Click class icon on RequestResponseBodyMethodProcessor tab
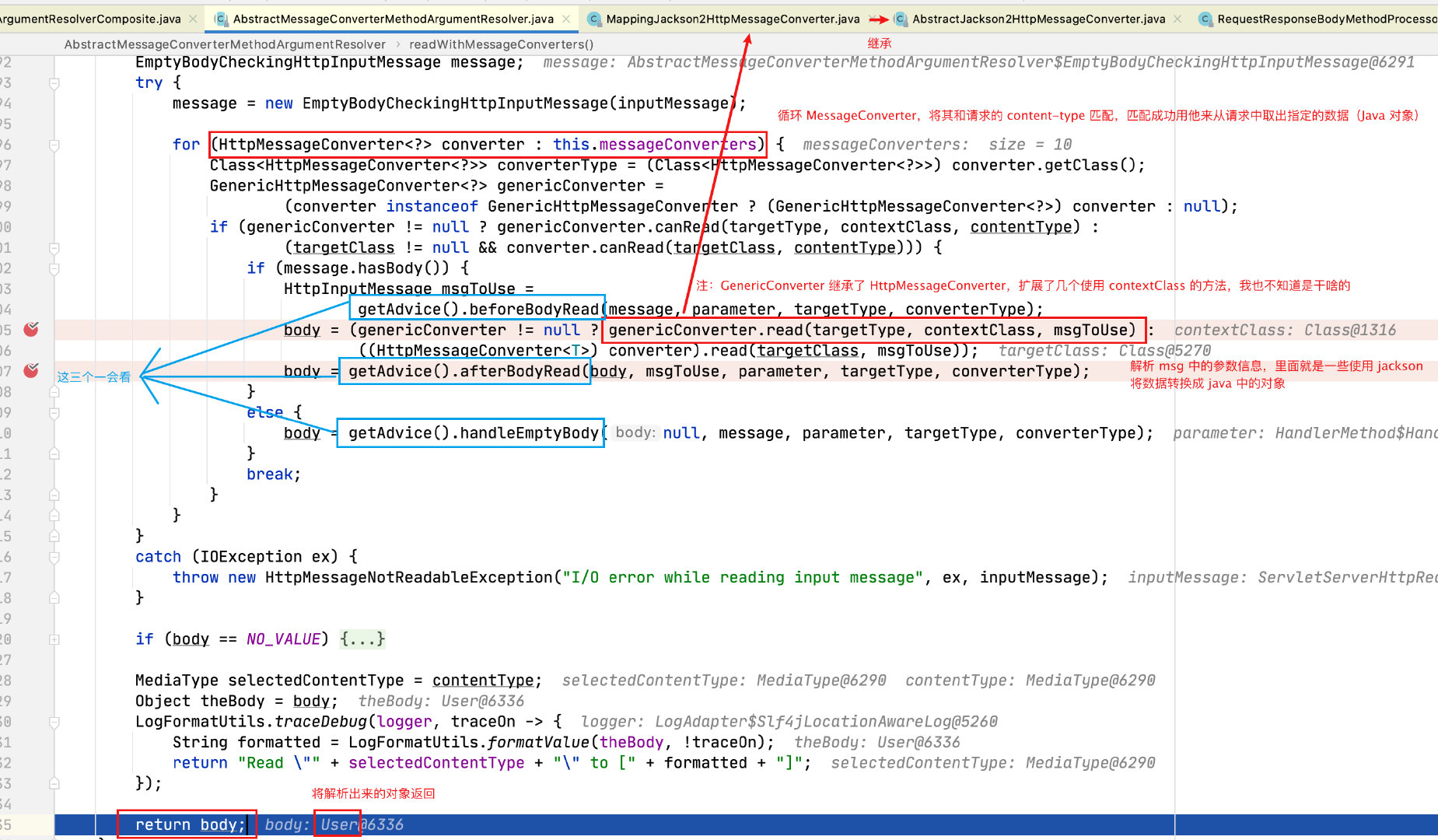This screenshot has height=840, width=1438. click(x=1205, y=19)
